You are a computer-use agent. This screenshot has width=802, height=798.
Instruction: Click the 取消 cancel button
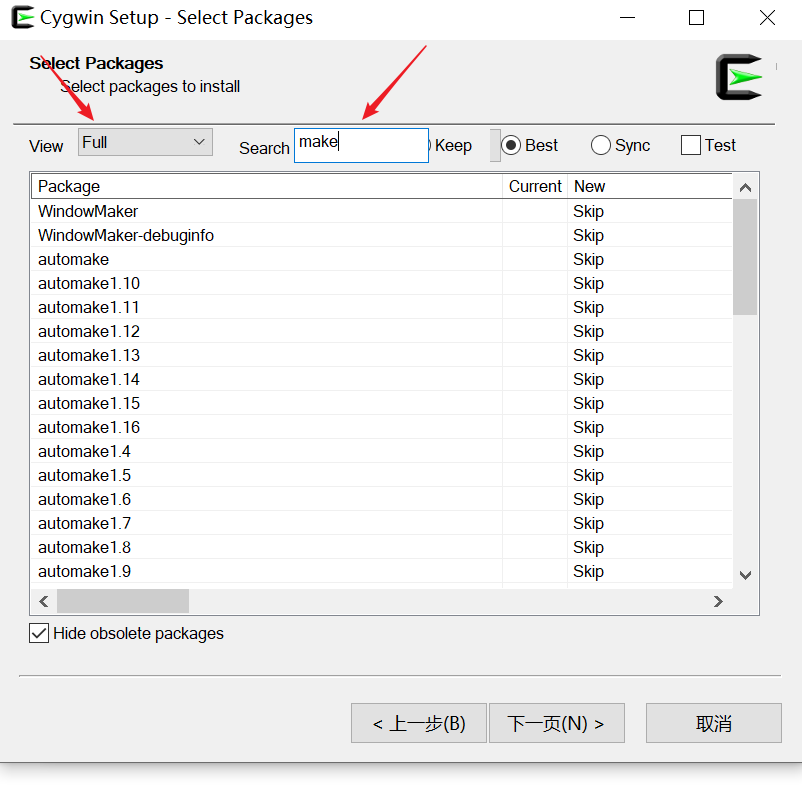coord(713,722)
